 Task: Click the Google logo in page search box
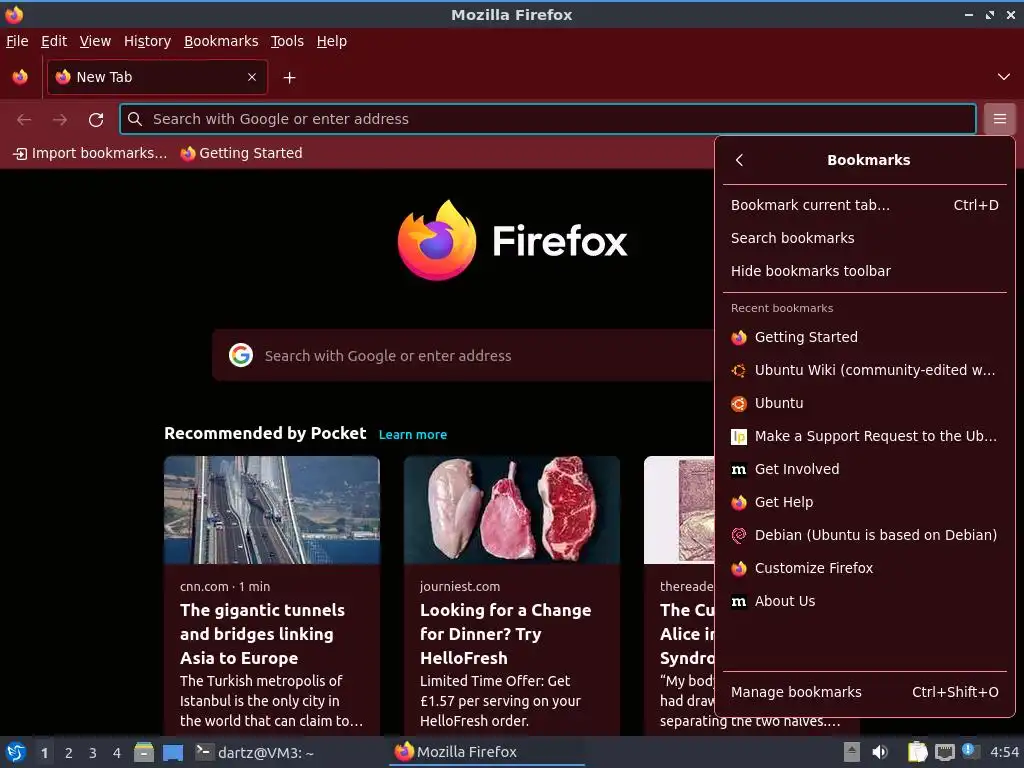(x=241, y=355)
